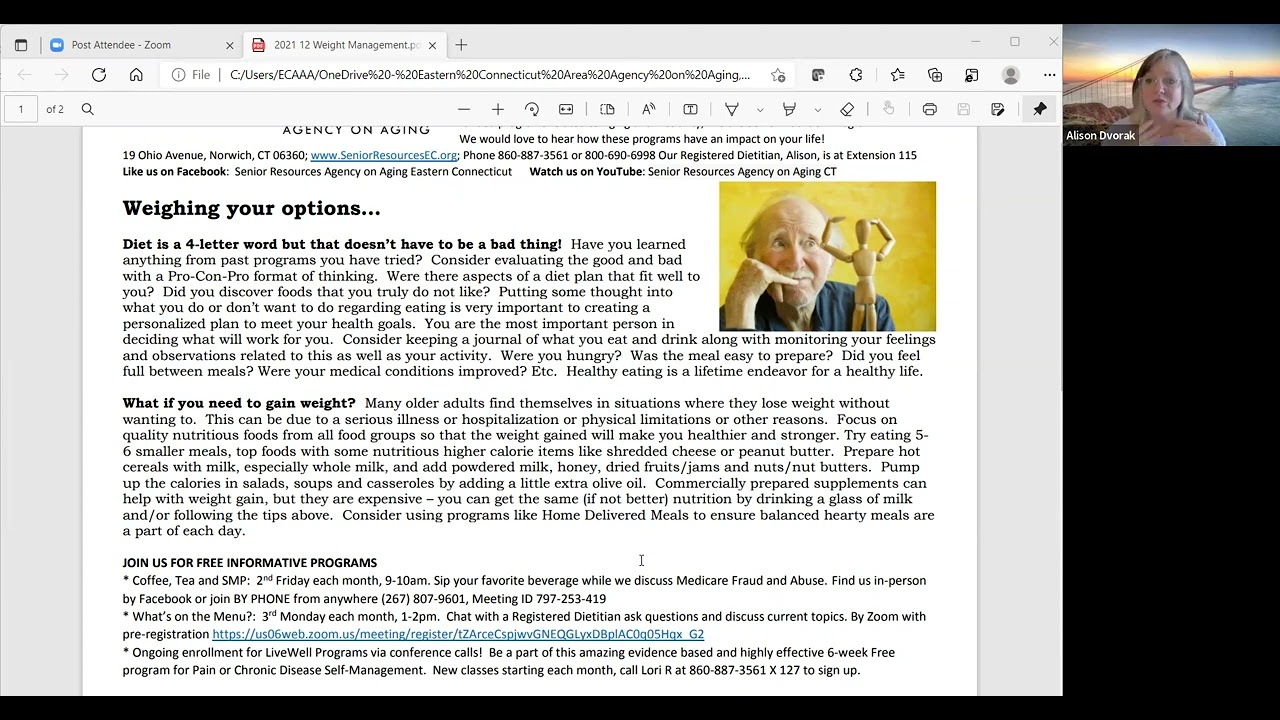Click the address bar file path

(490, 75)
